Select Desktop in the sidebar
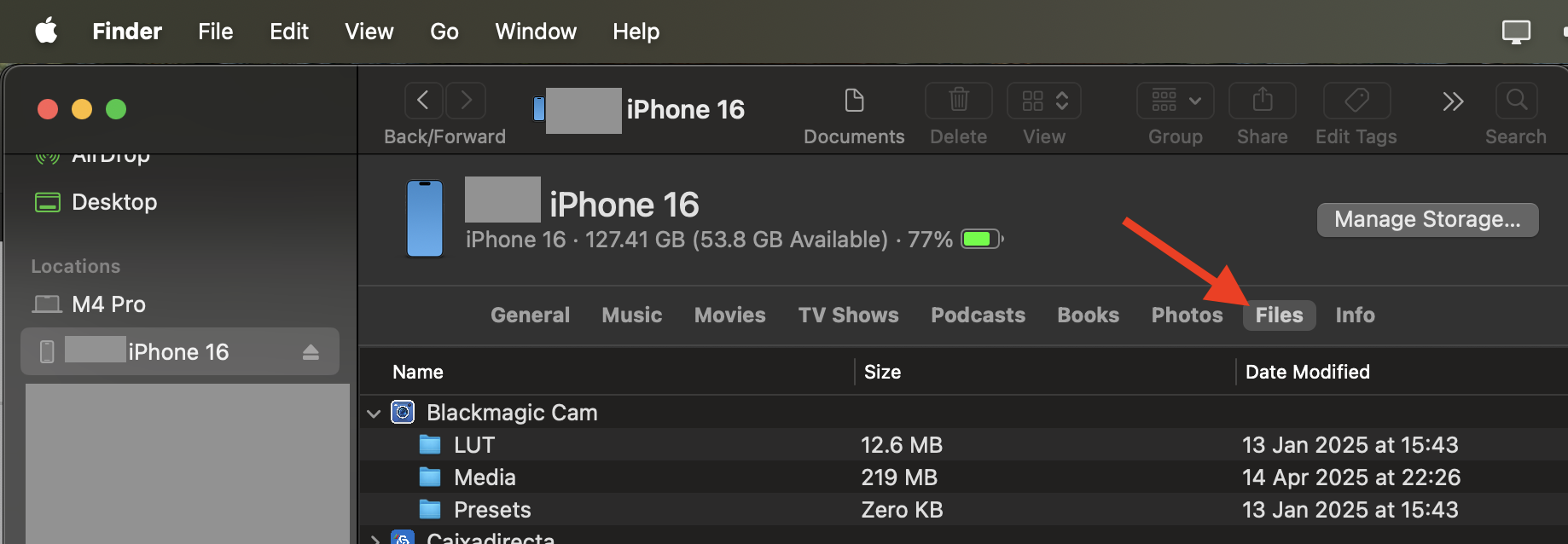The width and height of the screenshot is (1568, 544). (x=114, y=202)
